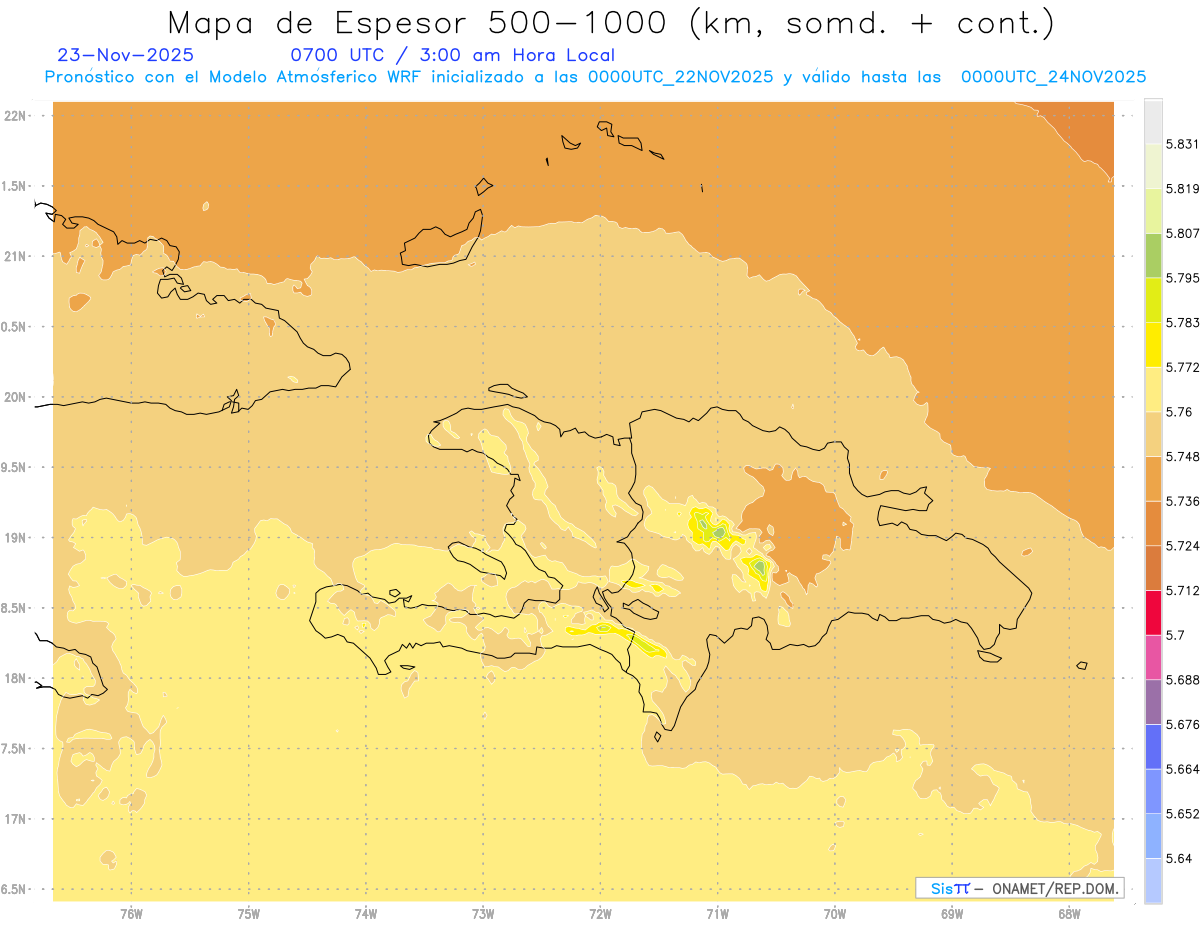Viewport: 1200px width, 927px height.
Task: Click the colorbar value 5.819
Action: (x=1182, y=188)
